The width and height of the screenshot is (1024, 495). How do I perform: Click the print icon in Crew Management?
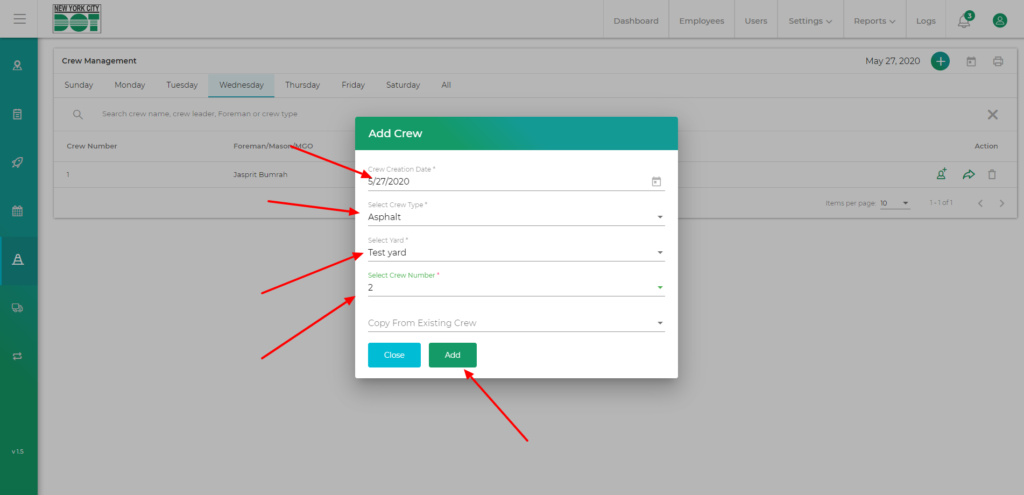(997, 62)
